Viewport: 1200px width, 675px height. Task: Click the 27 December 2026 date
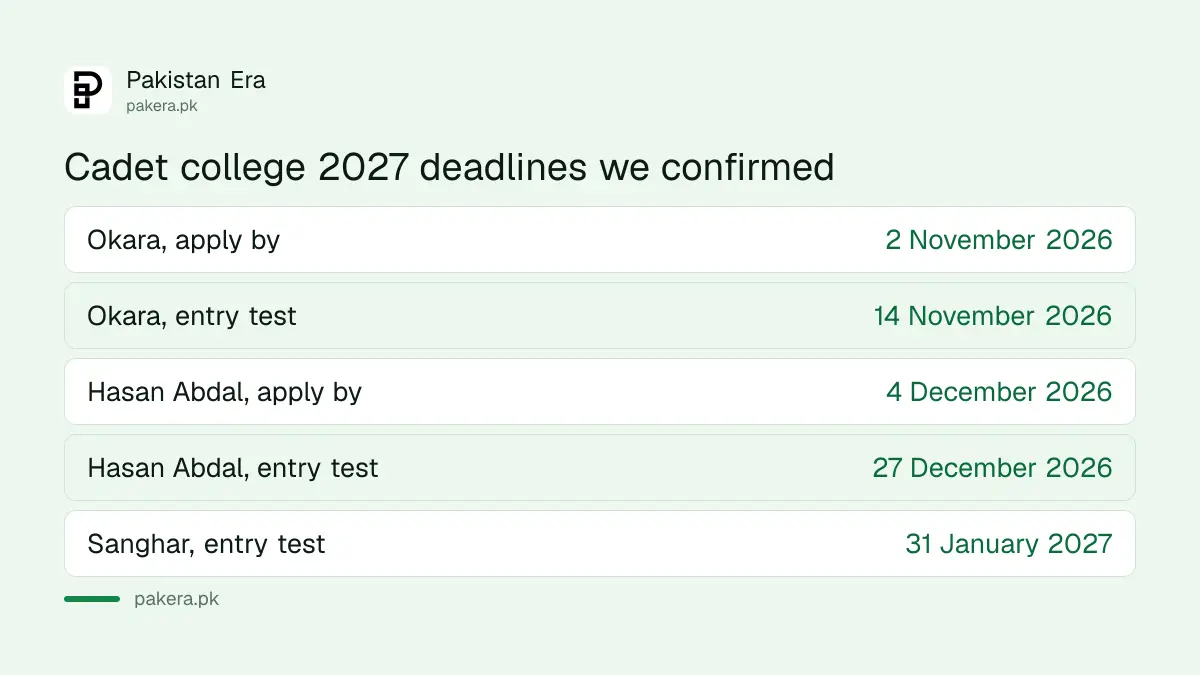pyautogui.click(x=992, y=468)
